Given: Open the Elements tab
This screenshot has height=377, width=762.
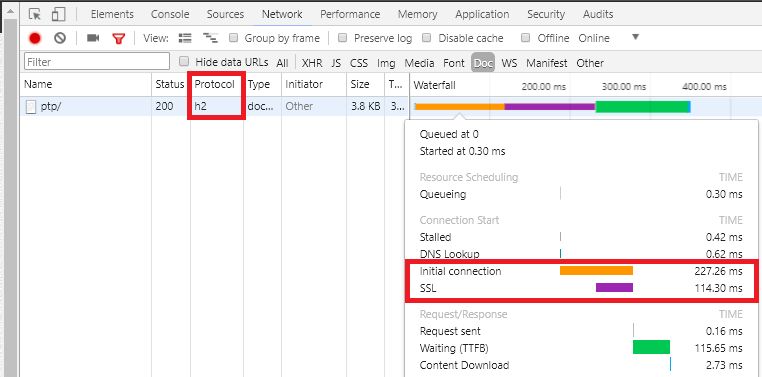Looking at the screenshot, I should point(112,14).
